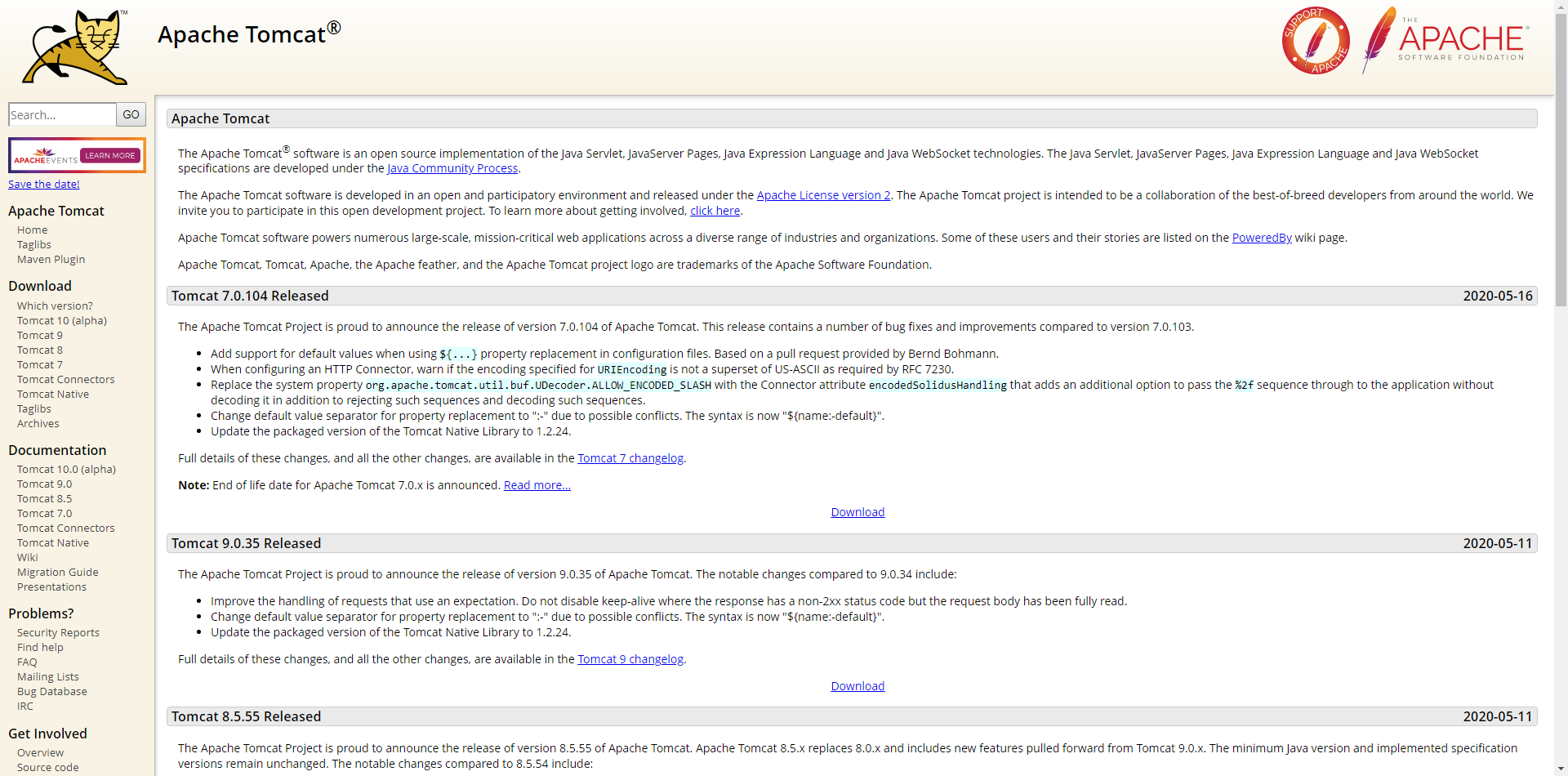Image resolution: width=1568 pixels, height=776 pixels.
Task: Visit the Bug Database page
Action: click(52, 692)
